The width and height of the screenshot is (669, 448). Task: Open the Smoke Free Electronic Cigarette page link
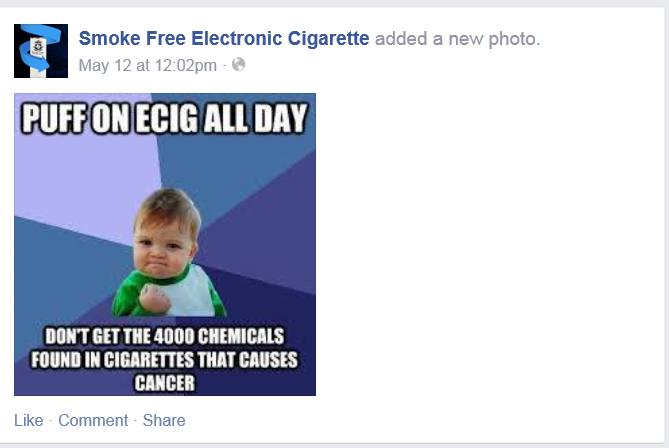click(x=224, y=39)
